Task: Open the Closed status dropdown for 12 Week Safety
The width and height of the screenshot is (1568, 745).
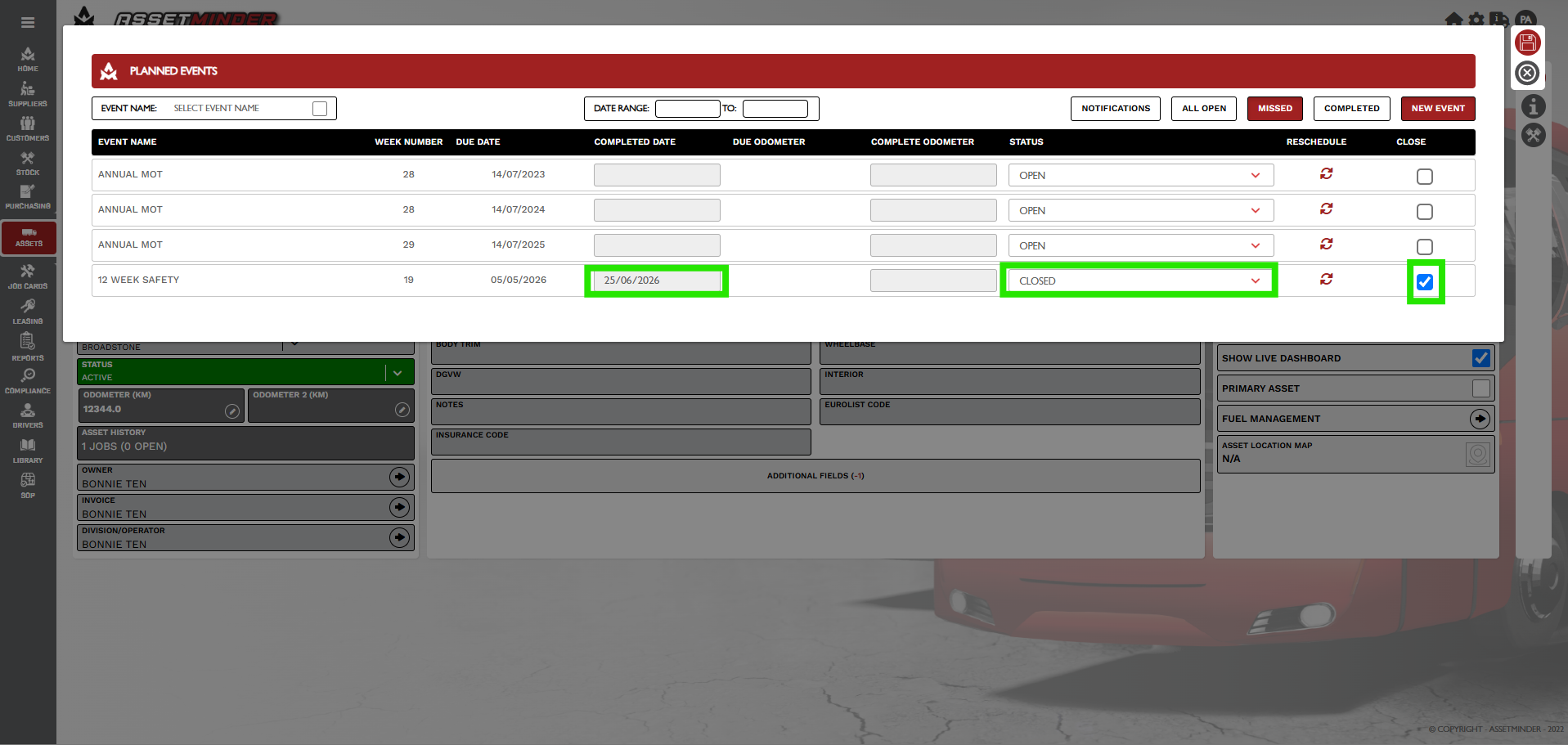Action: point(1140,280)
